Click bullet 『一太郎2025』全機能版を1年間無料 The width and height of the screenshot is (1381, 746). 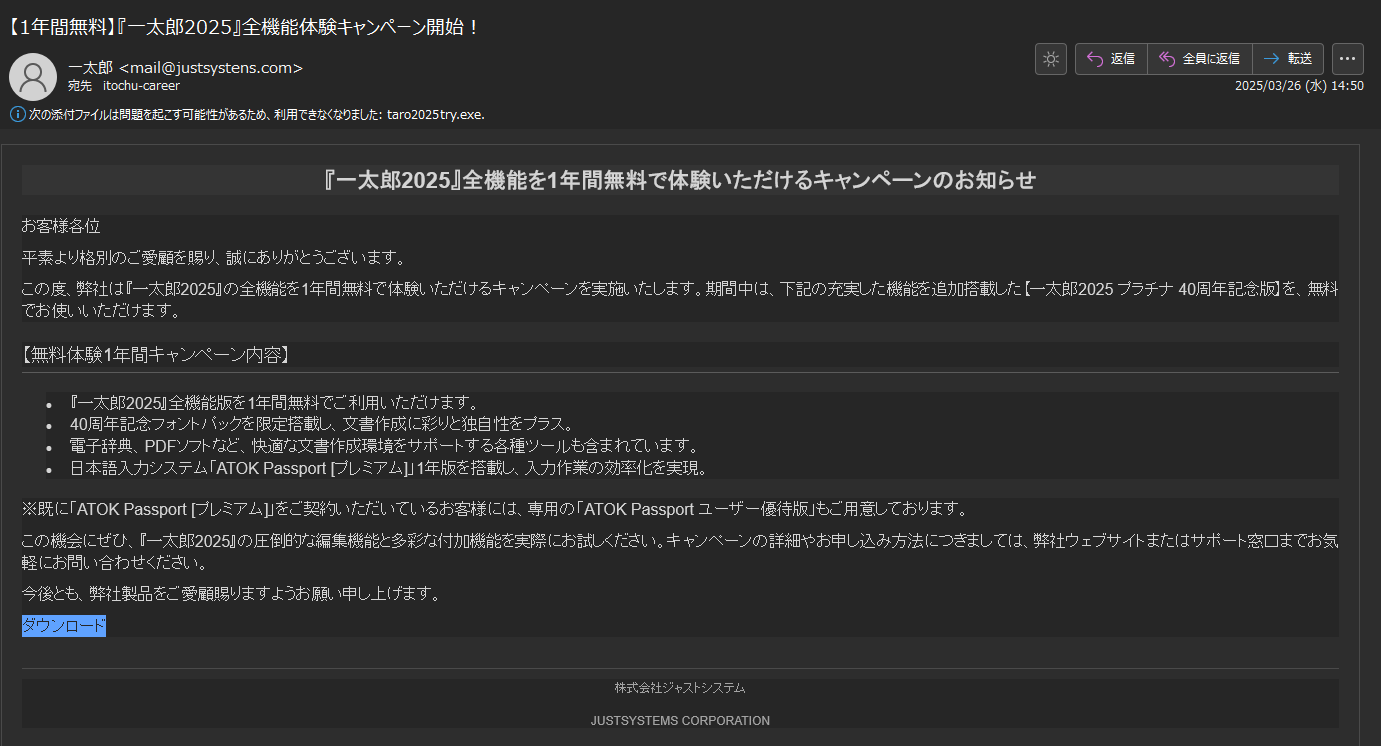point(275,402)
